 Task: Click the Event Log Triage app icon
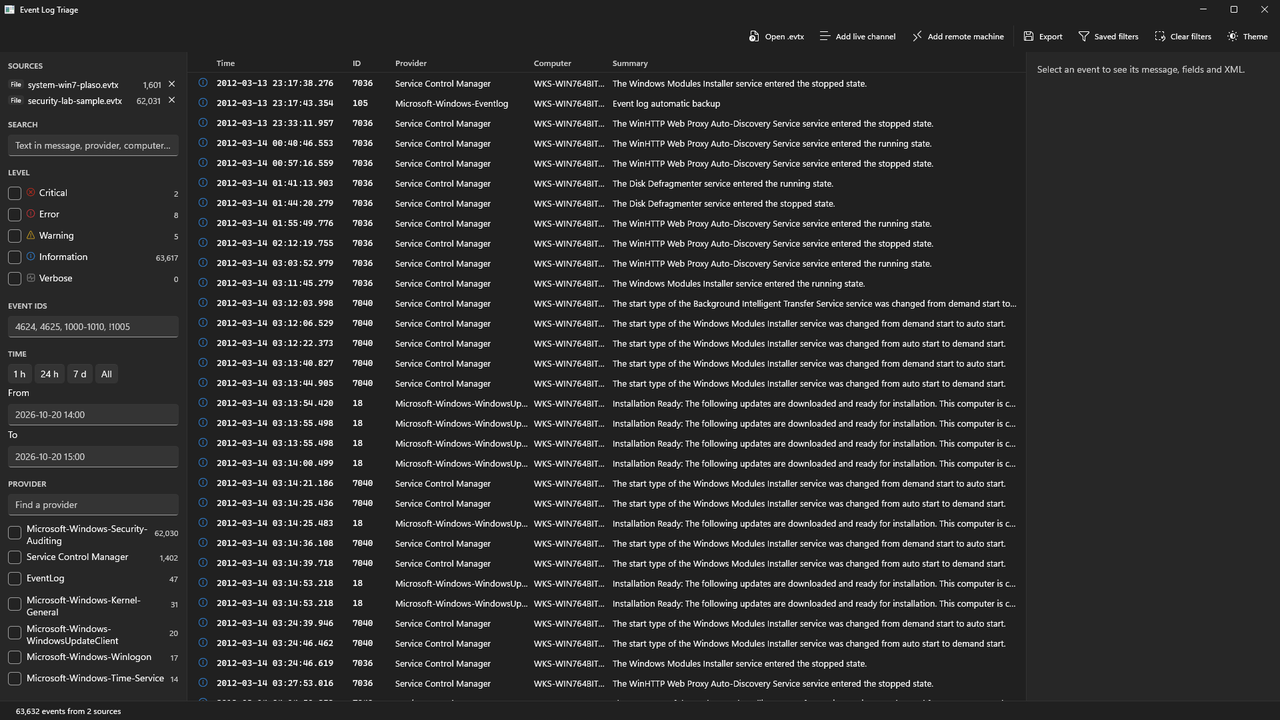pos(10,9)
